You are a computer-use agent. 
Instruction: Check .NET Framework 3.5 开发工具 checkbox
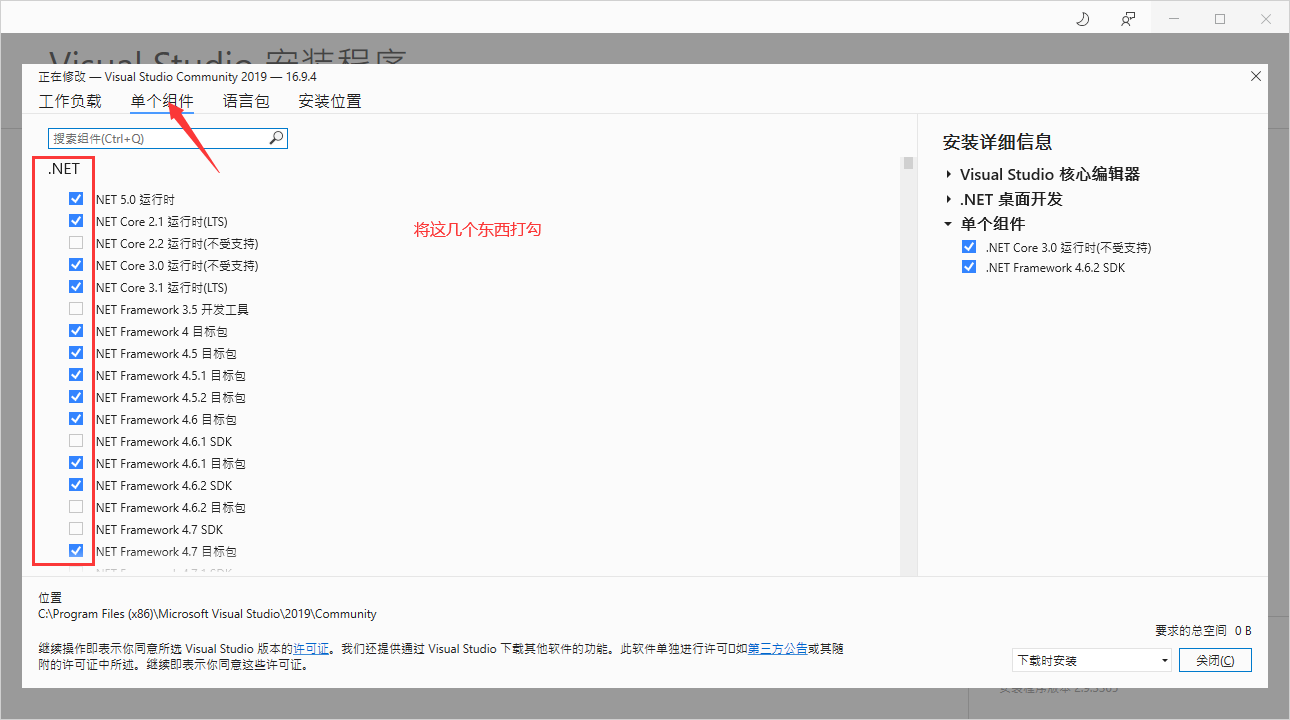pyautogui.click(x=76, y=309)
